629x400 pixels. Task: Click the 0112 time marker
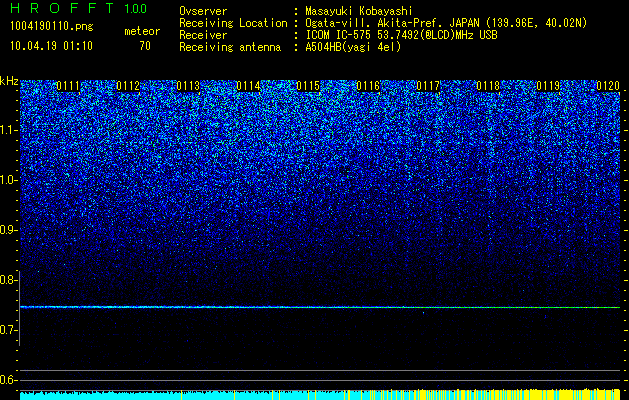(128, 86)
